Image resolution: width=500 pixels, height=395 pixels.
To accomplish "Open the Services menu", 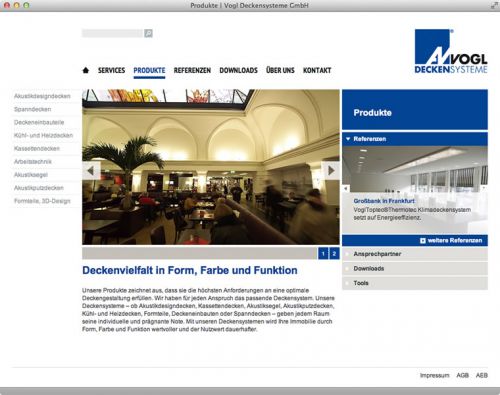I will (x=111, y=70).
